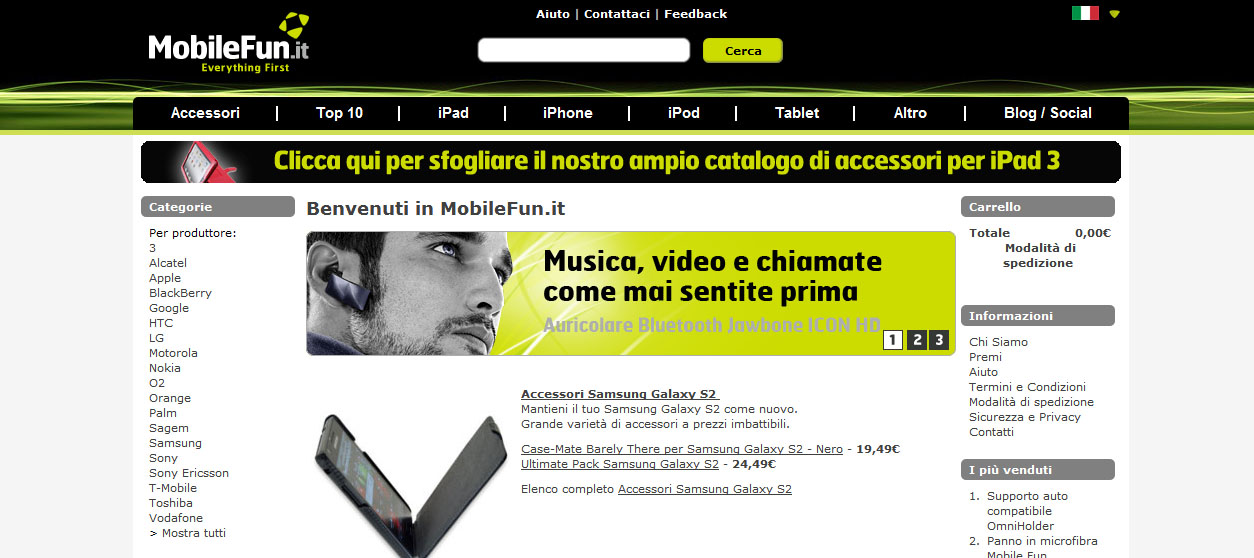1254x558 pixels.
Task: Click the Contattaci top link
Action: (x=617, y=14)
